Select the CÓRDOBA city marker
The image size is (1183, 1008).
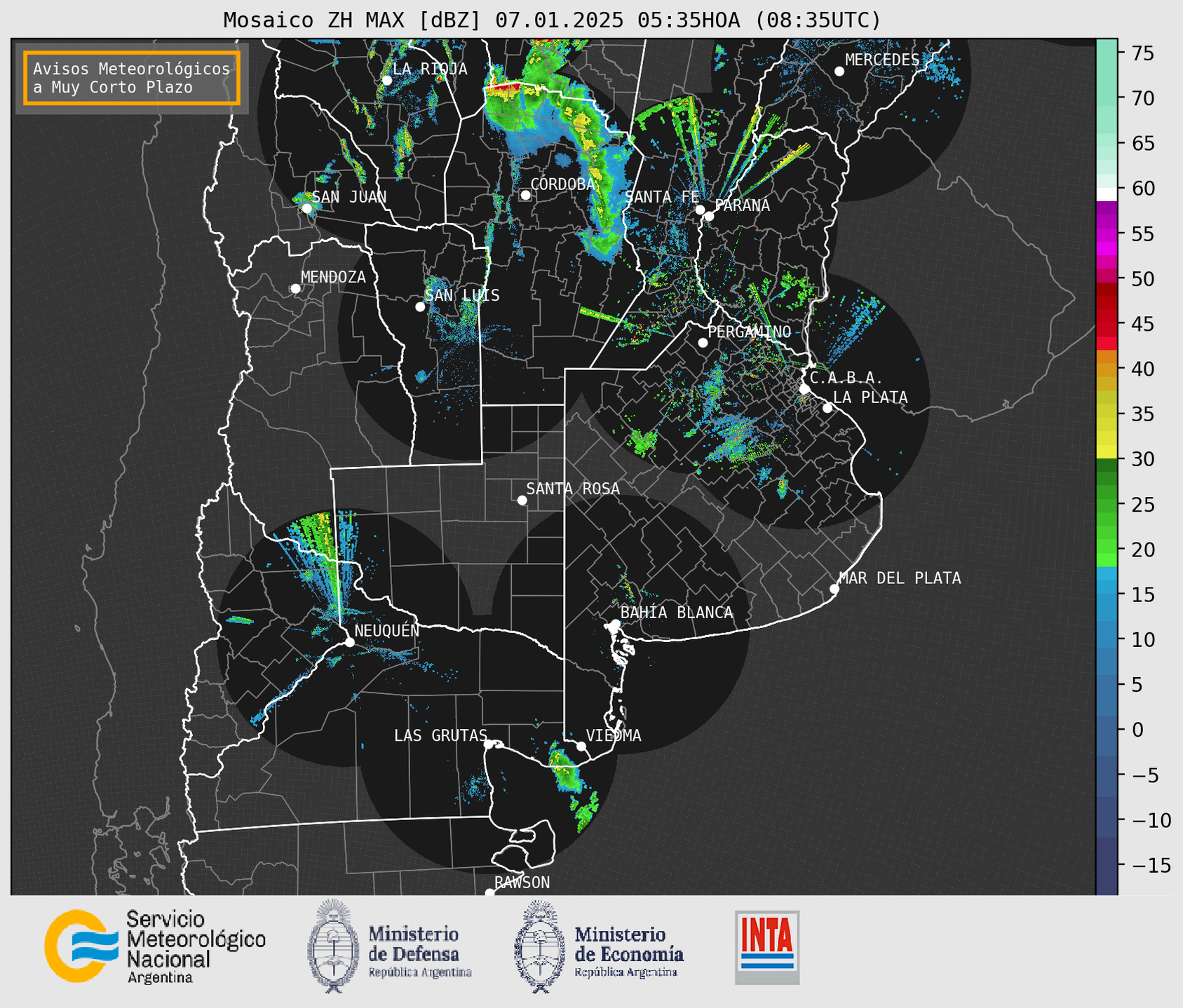(525, 195)
